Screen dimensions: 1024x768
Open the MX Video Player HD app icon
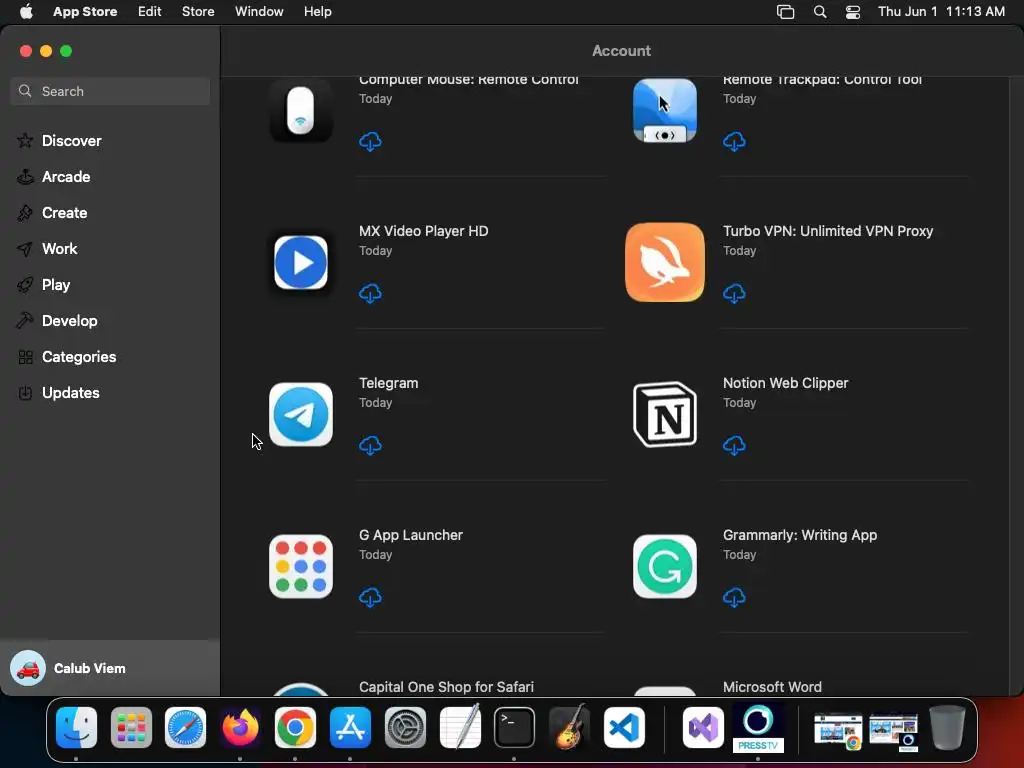click(300, 263)
